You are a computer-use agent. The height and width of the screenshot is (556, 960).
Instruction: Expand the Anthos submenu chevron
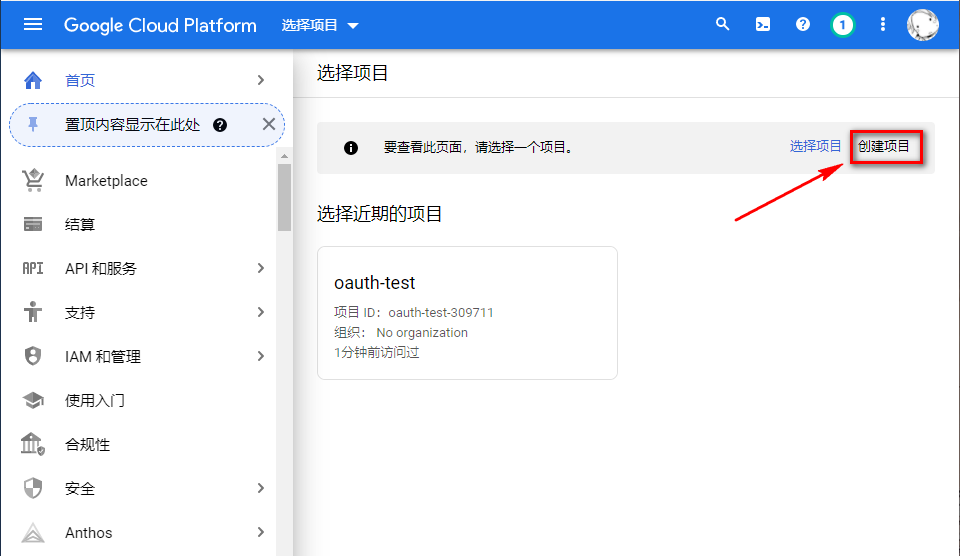click(261, 532)
